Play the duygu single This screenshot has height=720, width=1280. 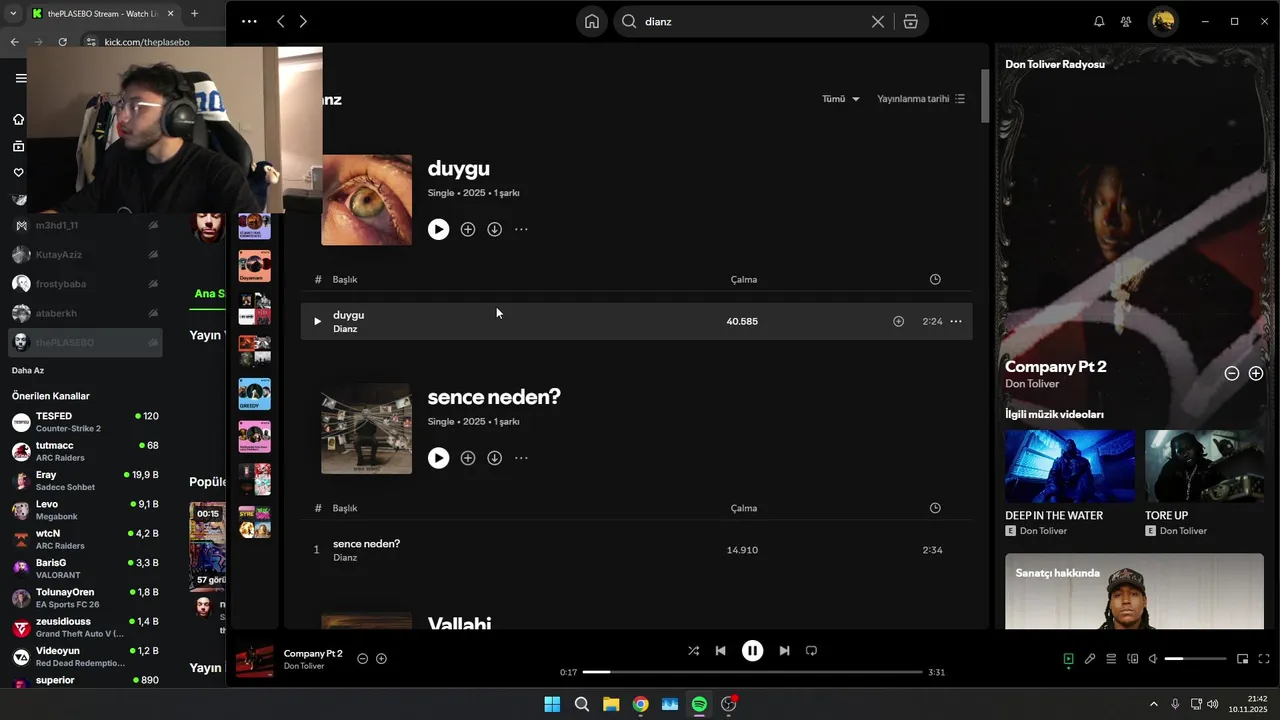click(x=438, y=229)
